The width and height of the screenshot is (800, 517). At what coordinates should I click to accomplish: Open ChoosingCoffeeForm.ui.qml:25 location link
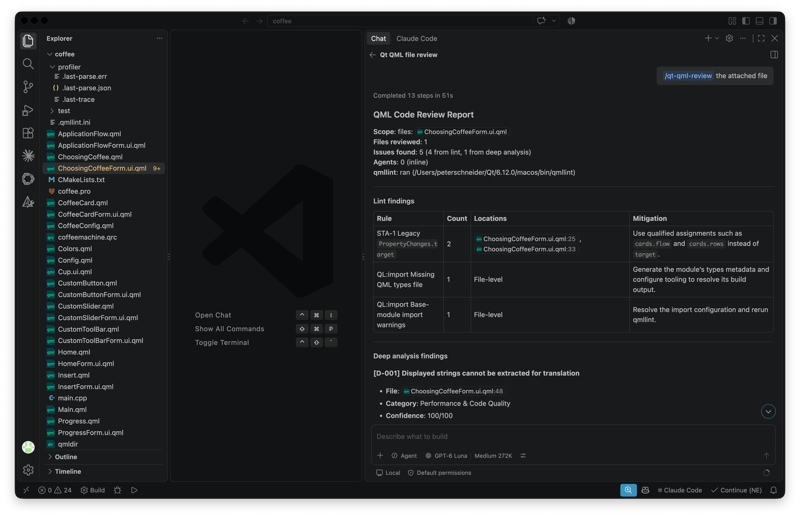(526, 239)
